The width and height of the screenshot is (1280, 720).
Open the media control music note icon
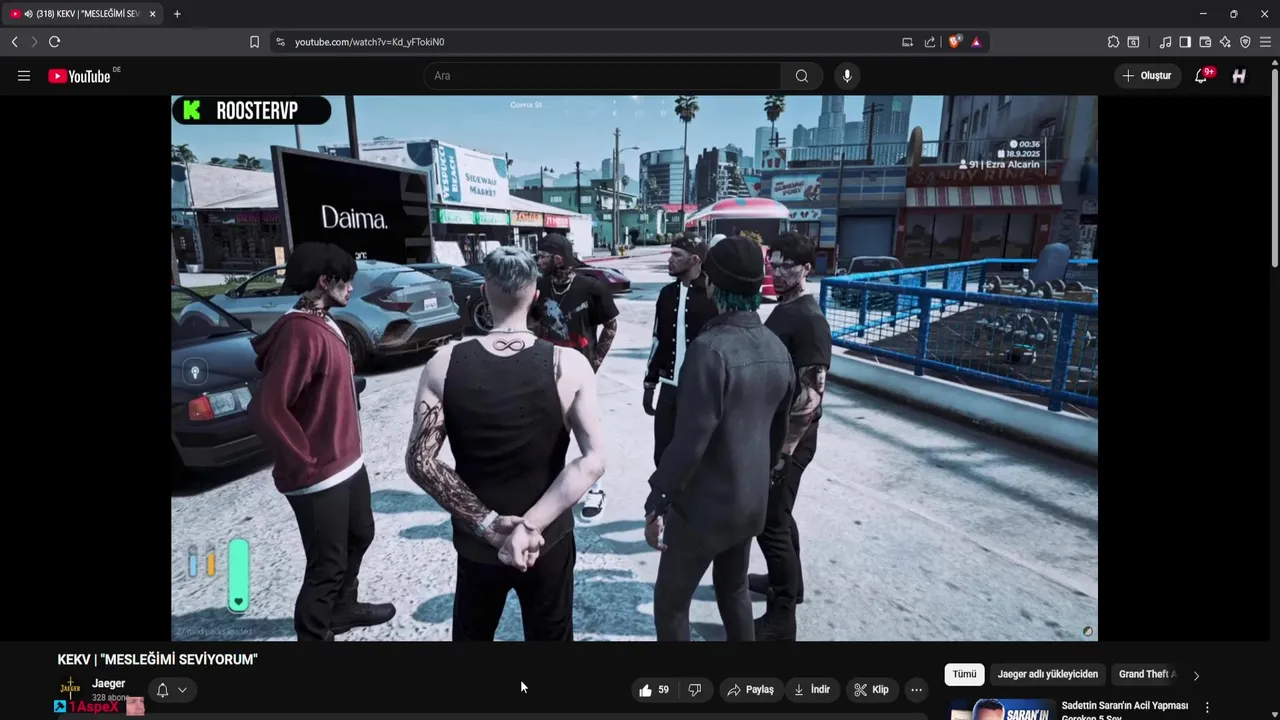pos(1165,42)
